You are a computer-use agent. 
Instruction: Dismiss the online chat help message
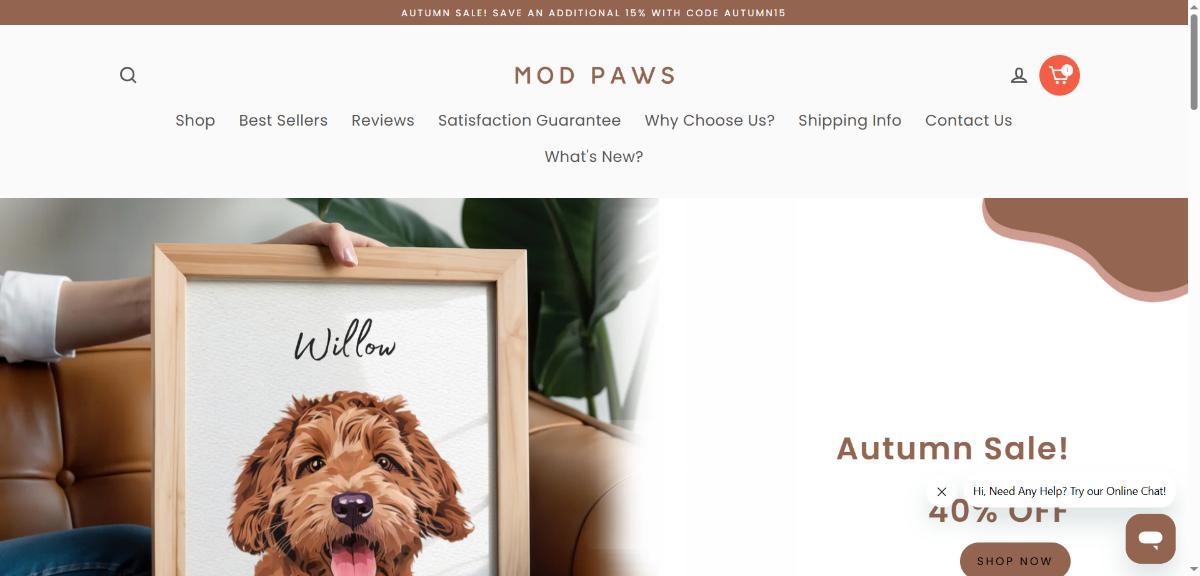[942, 492]
